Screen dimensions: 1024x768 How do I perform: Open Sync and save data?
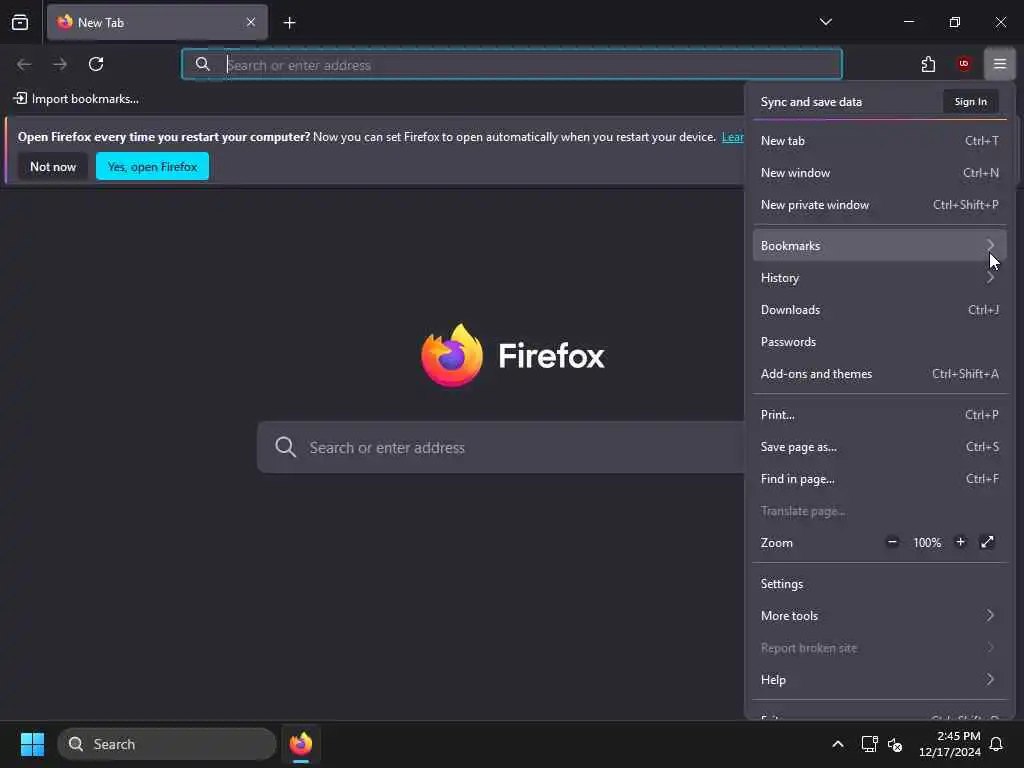[811, 102]
